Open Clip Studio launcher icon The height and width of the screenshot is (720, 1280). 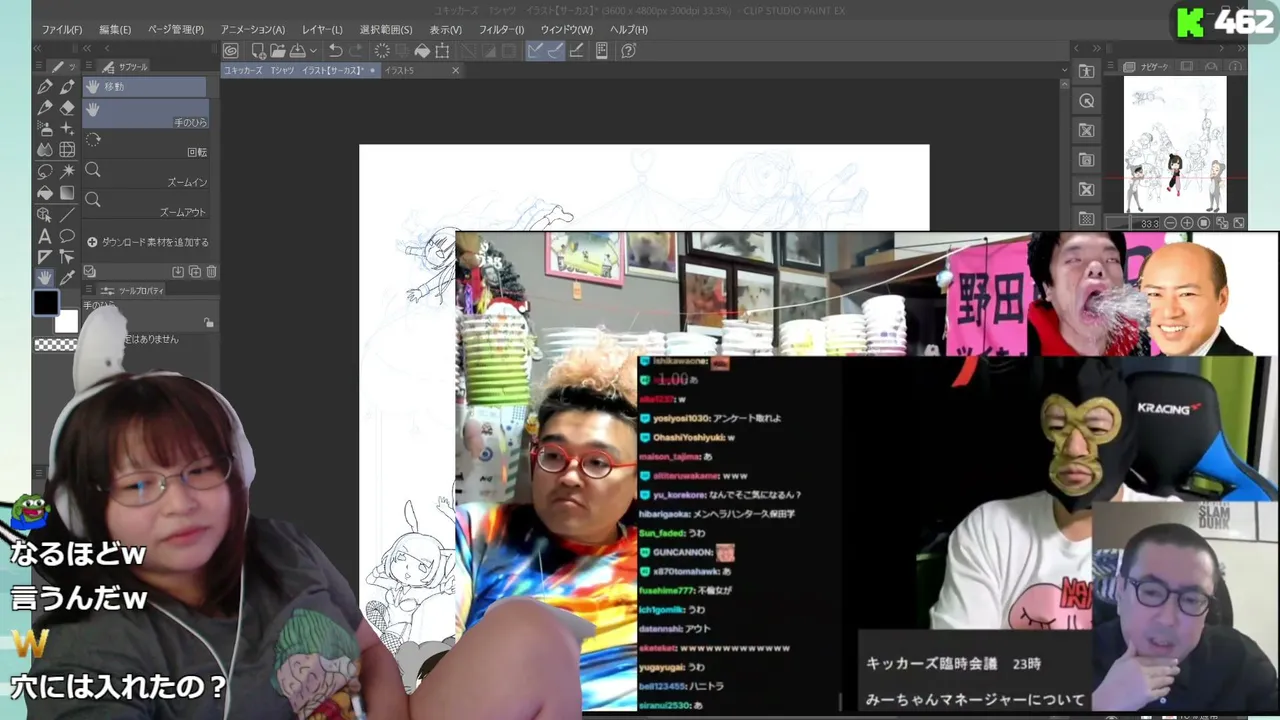click(x=231, y=51)
